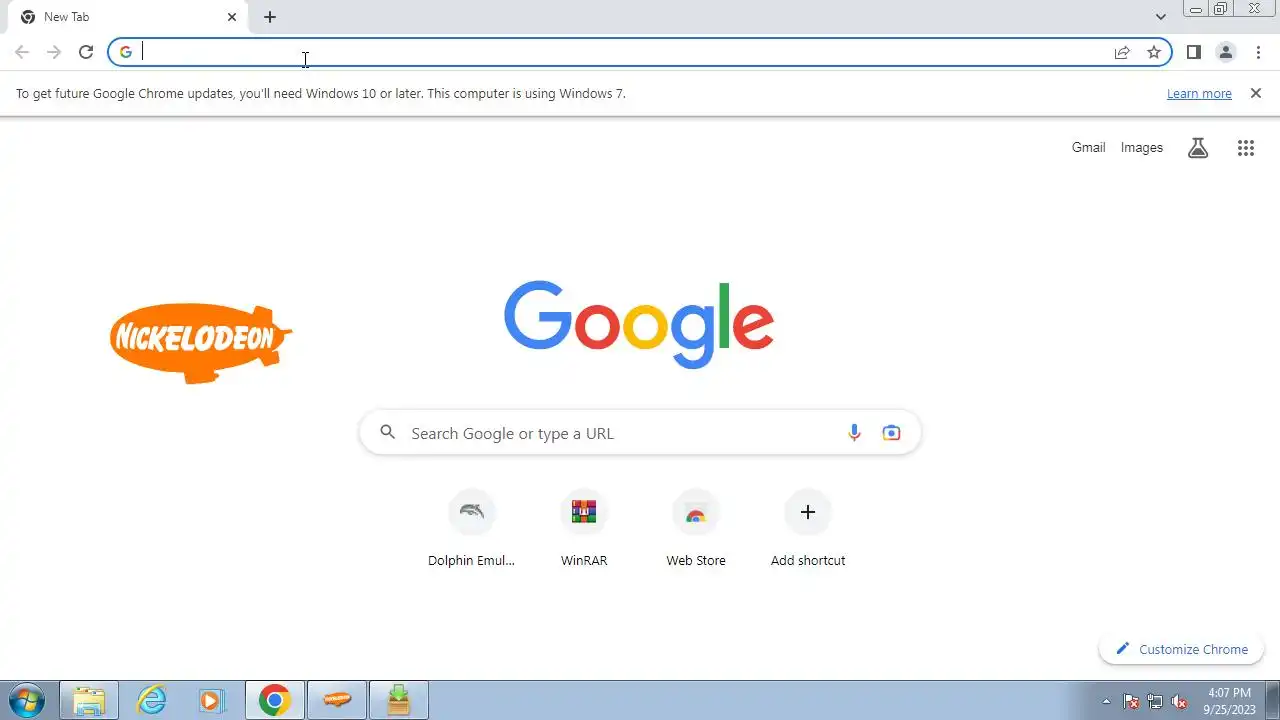Bookmark this tab with the star icon
1280x720 pixels.
pos(1154,52)
